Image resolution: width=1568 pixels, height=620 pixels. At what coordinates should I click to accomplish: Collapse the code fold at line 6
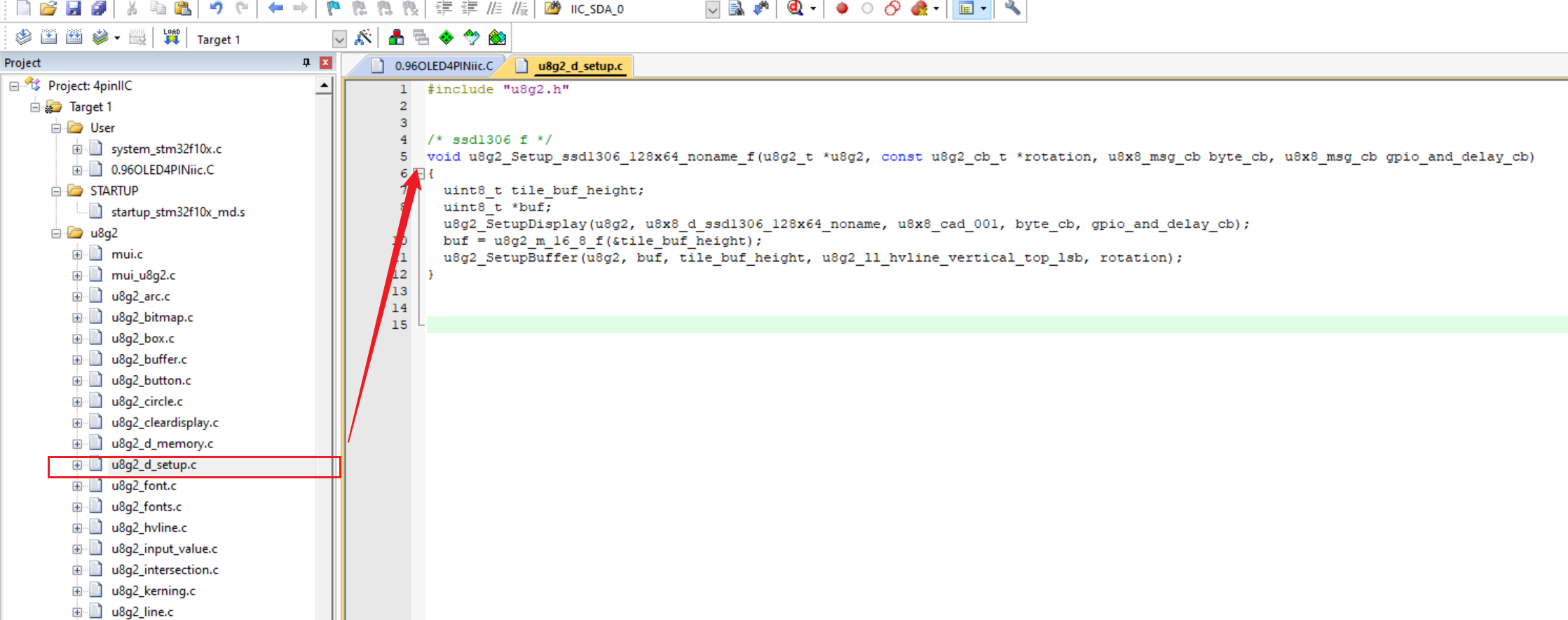pyautogui.click(x=419, y=173)
